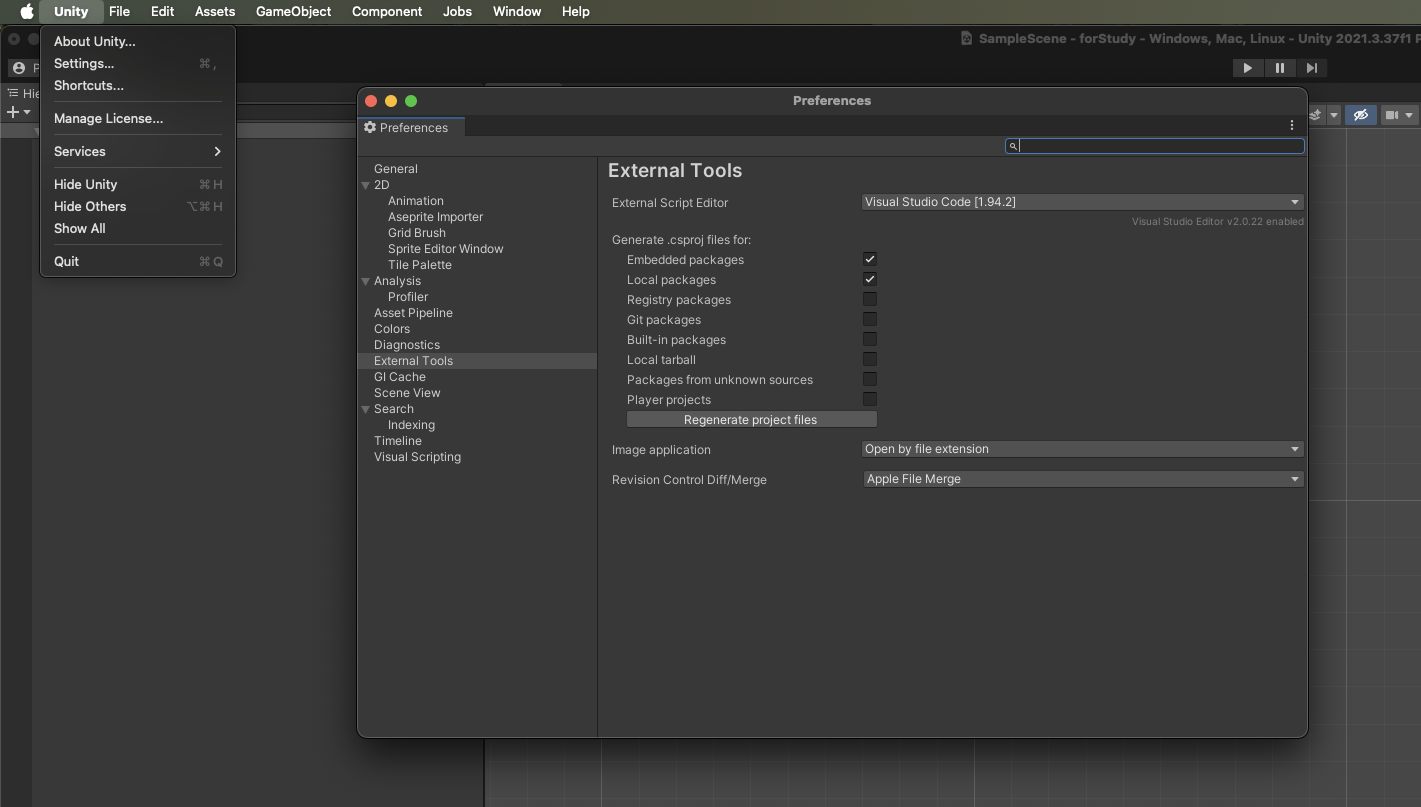
Task: Click the magnifier icon in Preferences search
Action: (x=1013, y=146)
